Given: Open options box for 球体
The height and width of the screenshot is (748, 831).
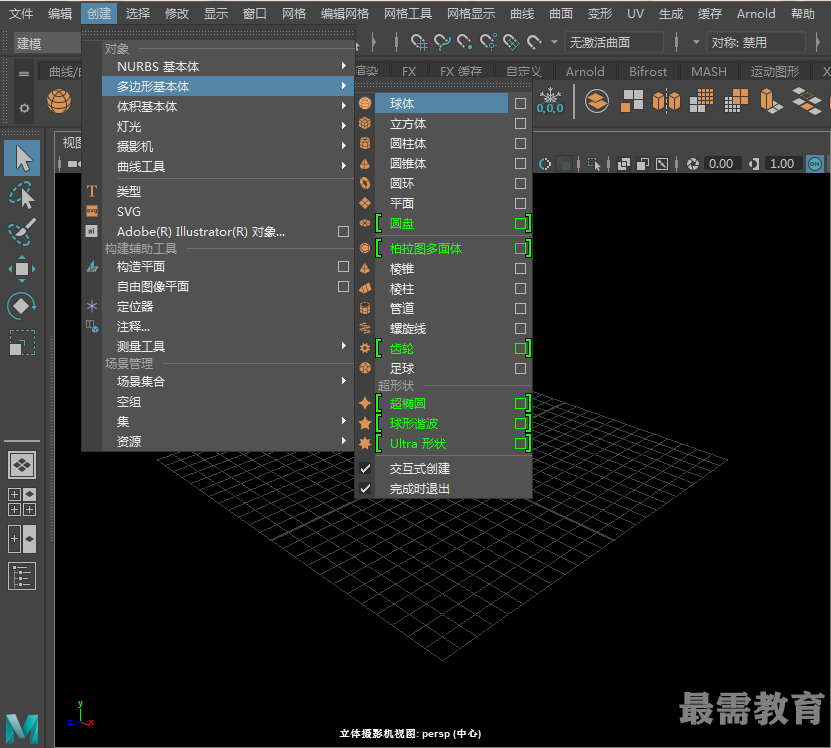Looking at the screenshot, I should [520, 103].
